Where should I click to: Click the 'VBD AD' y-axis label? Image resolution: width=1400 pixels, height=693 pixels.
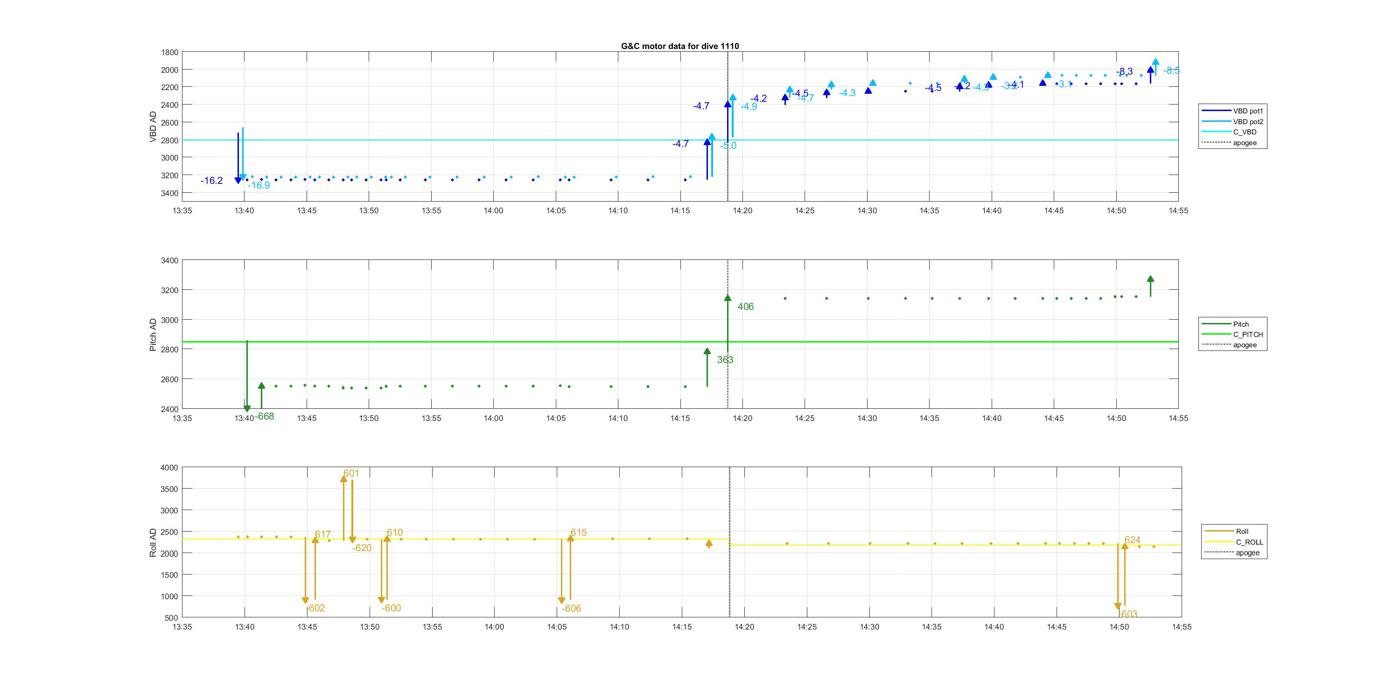[x=154, y=127]
